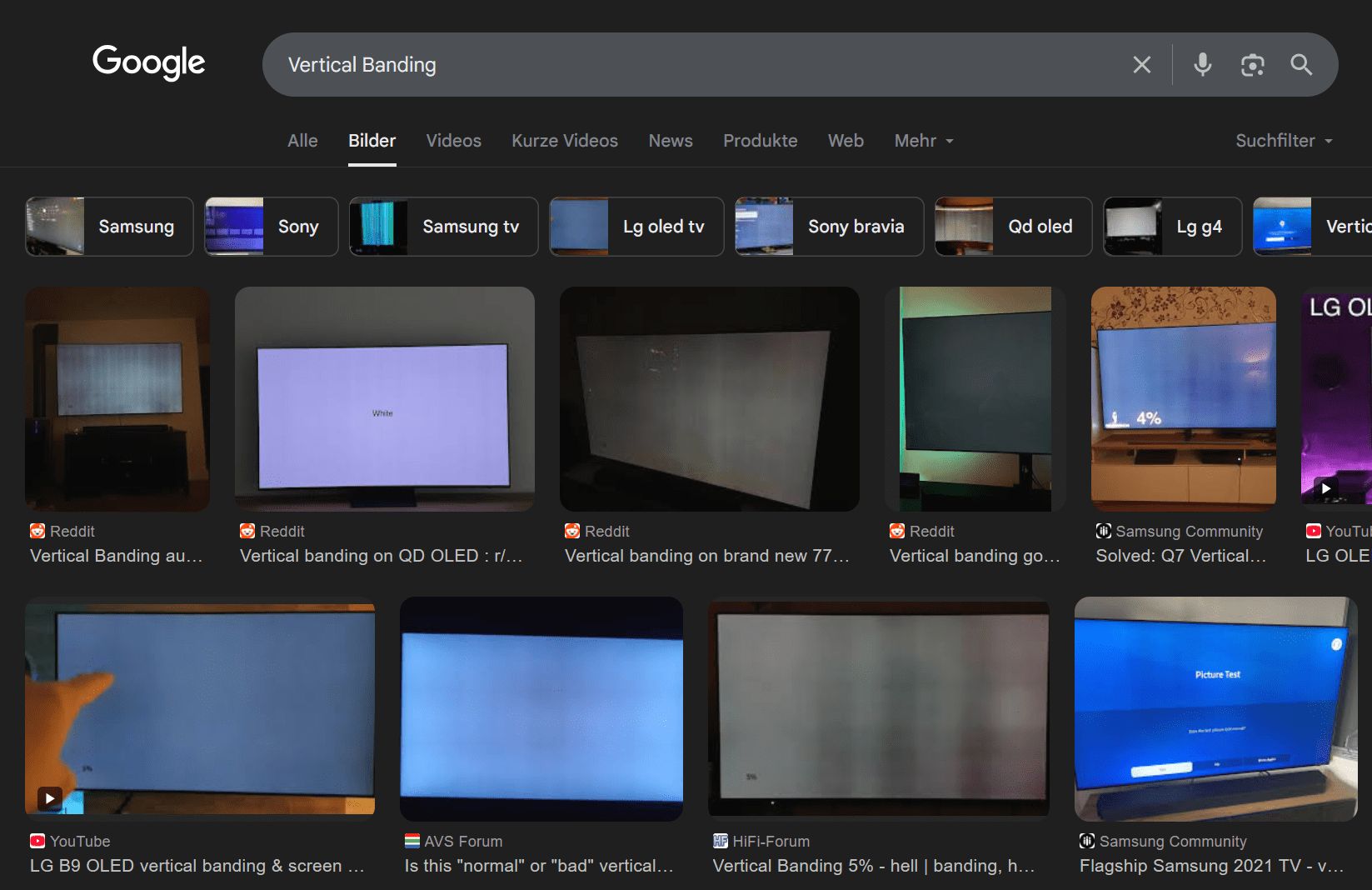The image size is (1372, 890).
Task: Open 'Is this "normal" or "bad" vertical…' link
Action: click(x=539, y=866)
